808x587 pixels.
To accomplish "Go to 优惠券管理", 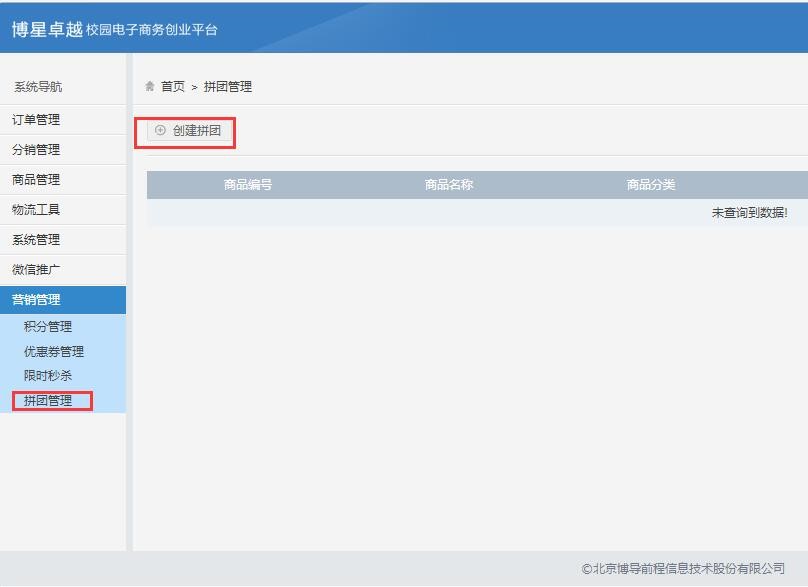I will tap(54, 352).
